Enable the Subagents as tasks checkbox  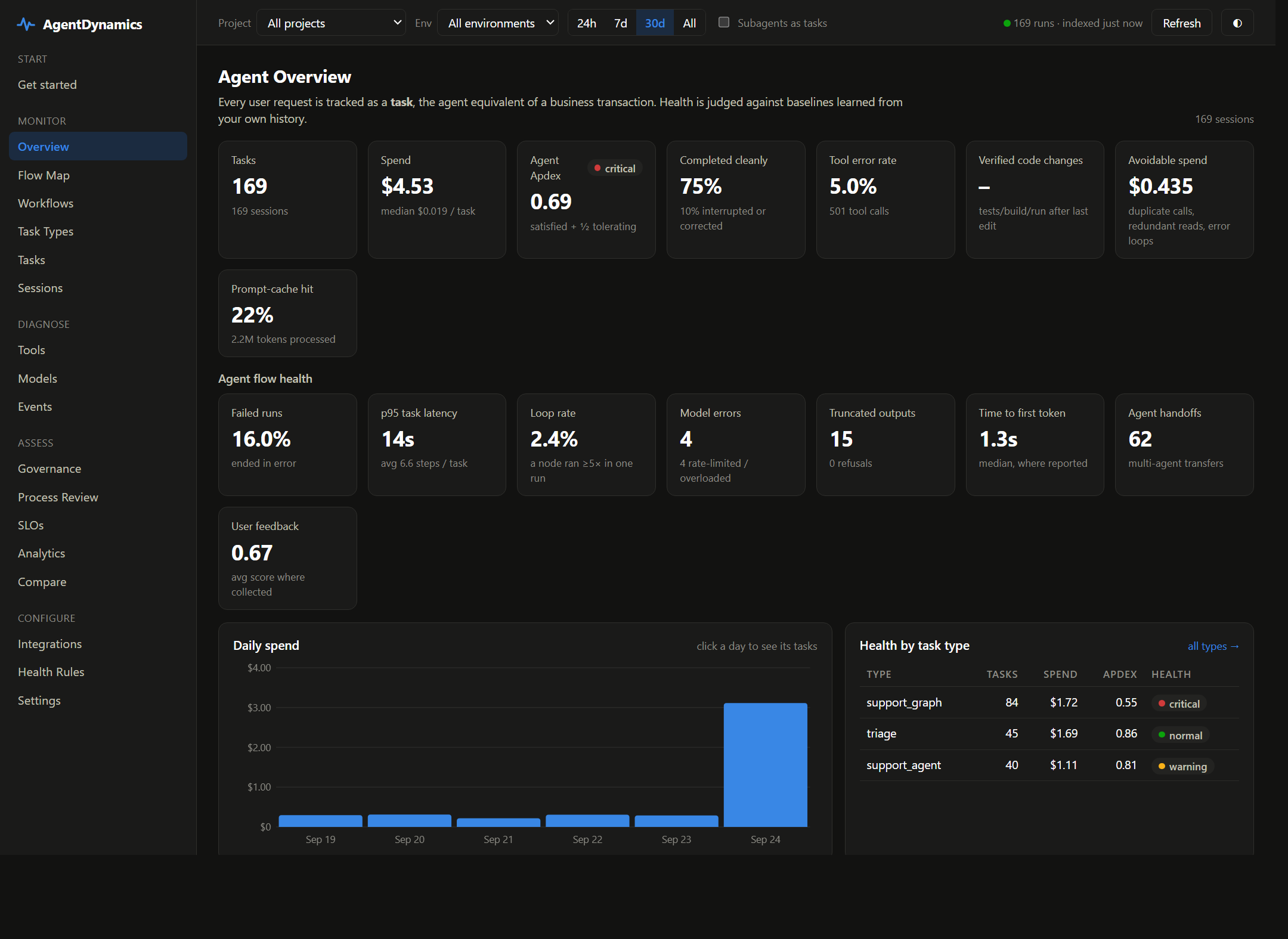724,23
